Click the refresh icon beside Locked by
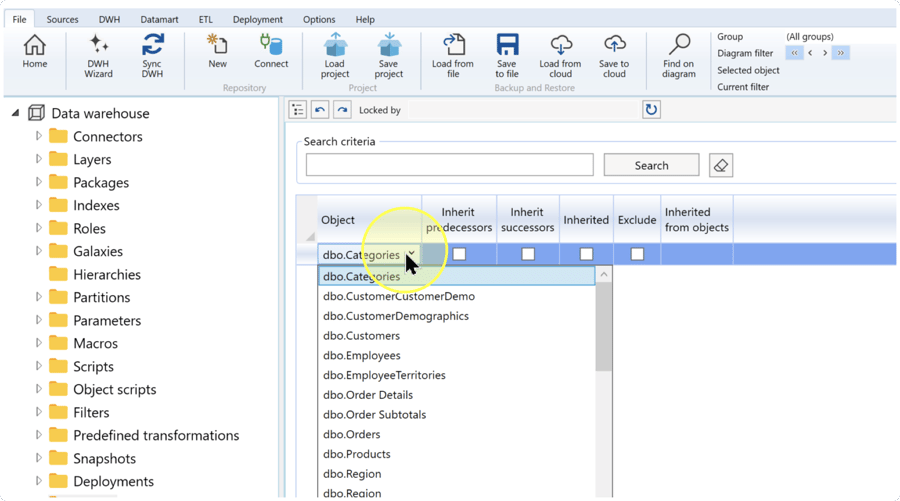Image resolution: width=900 pixels, height=501 pixels. click(x=651, y=110)
